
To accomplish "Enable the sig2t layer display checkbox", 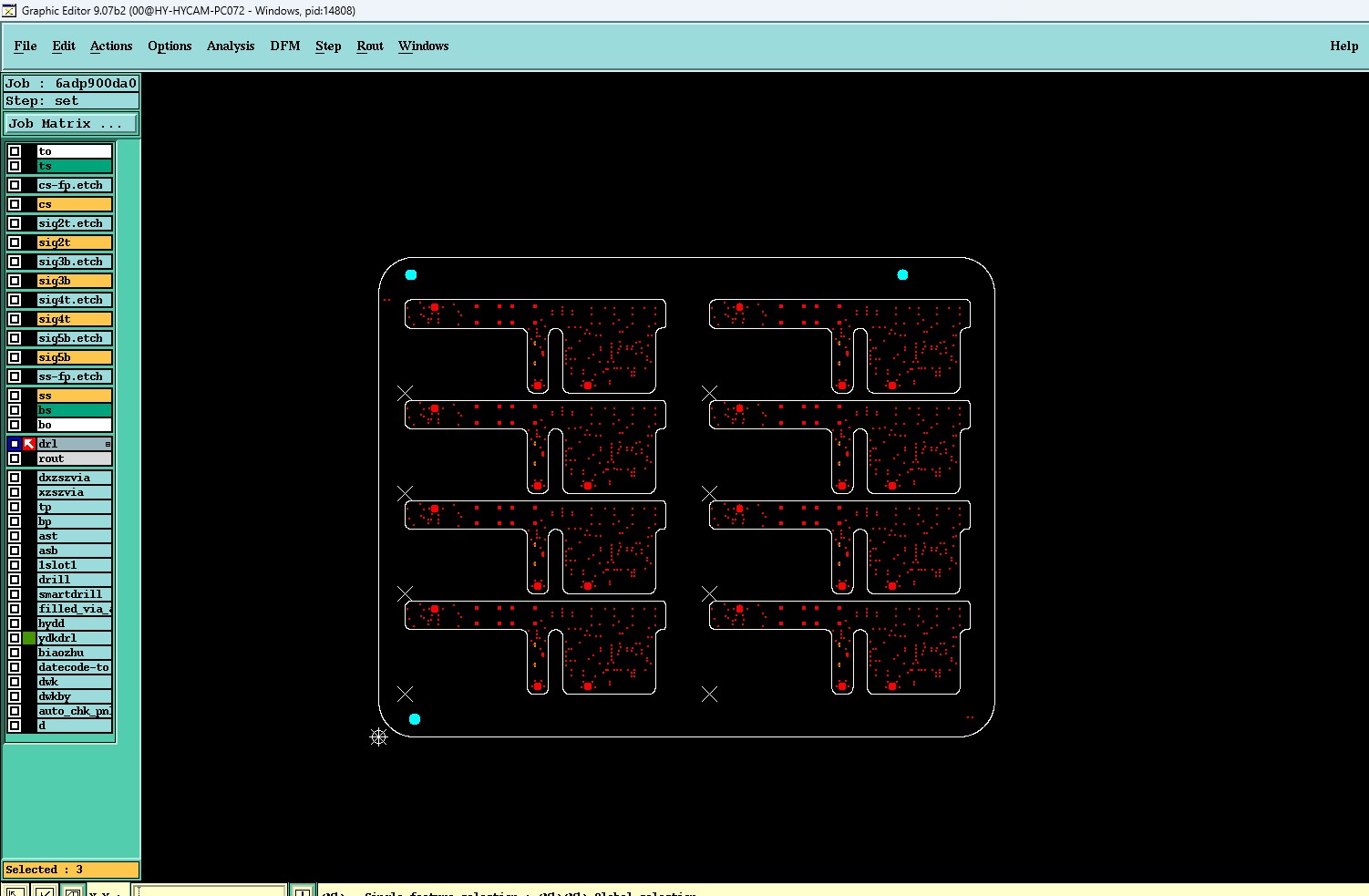I will tap(15, 242).
